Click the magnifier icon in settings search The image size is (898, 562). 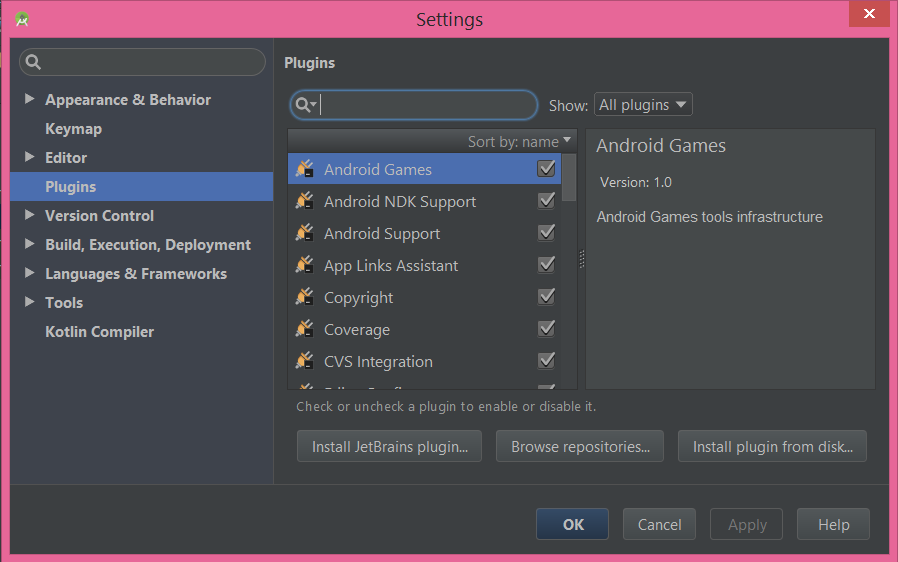tap(33, 62)
